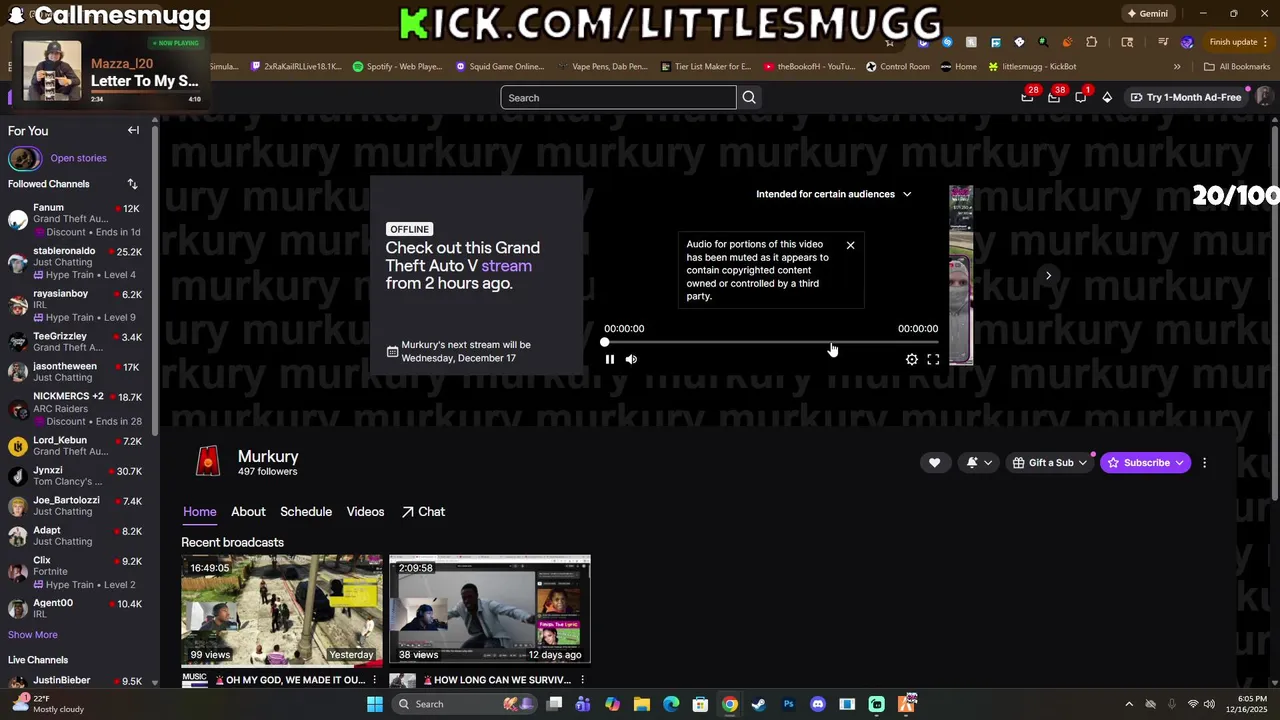Open All Bookmarks folder

(1237, 67)
